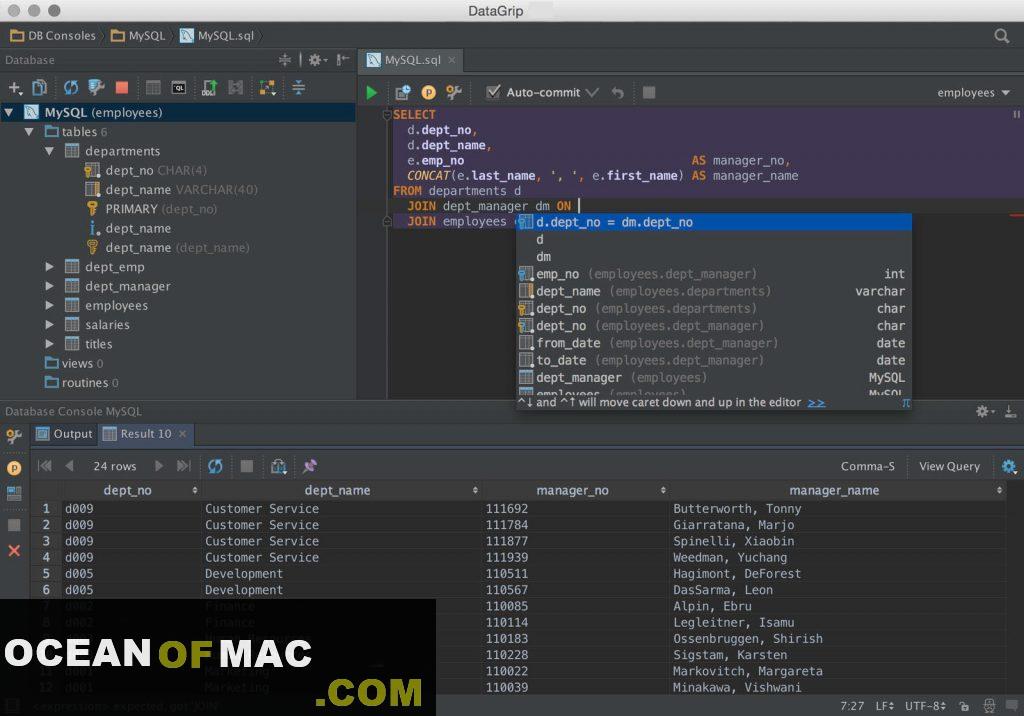Reload the result set data
Screen dimensions: 1024x716
(x=215, y=466)
